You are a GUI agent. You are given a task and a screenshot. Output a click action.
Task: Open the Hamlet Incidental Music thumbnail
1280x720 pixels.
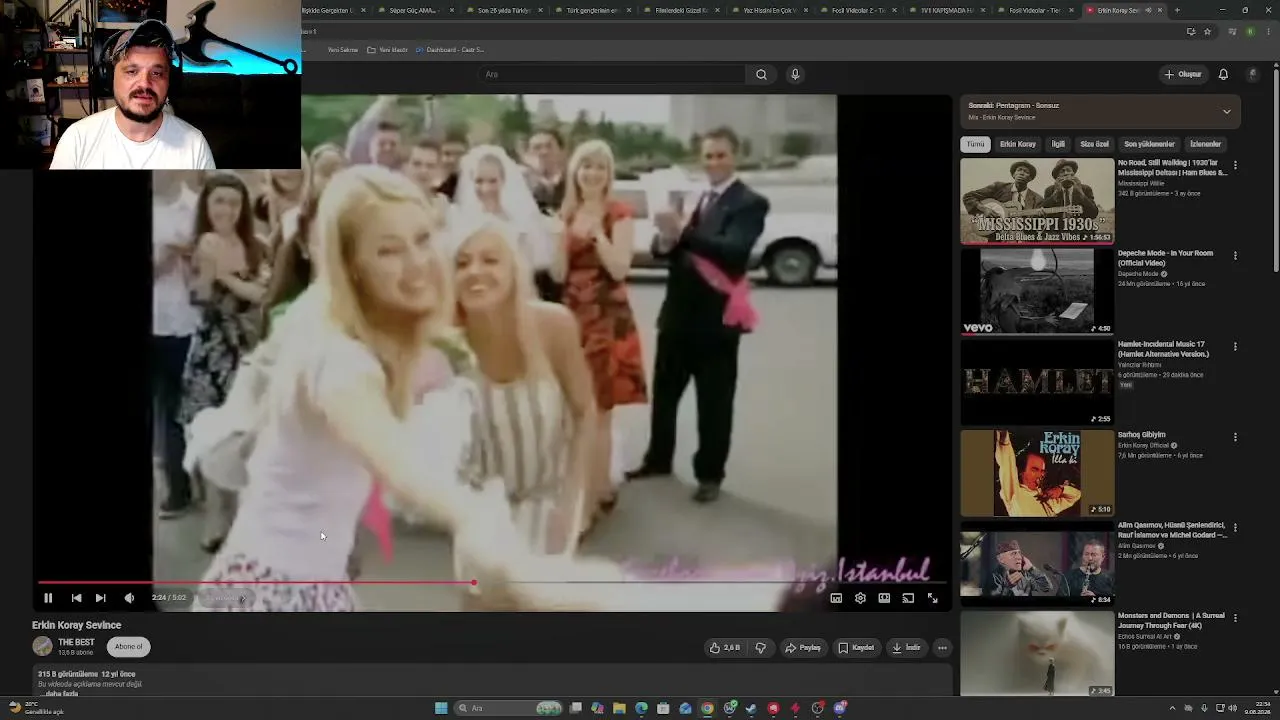(1037, 382)
